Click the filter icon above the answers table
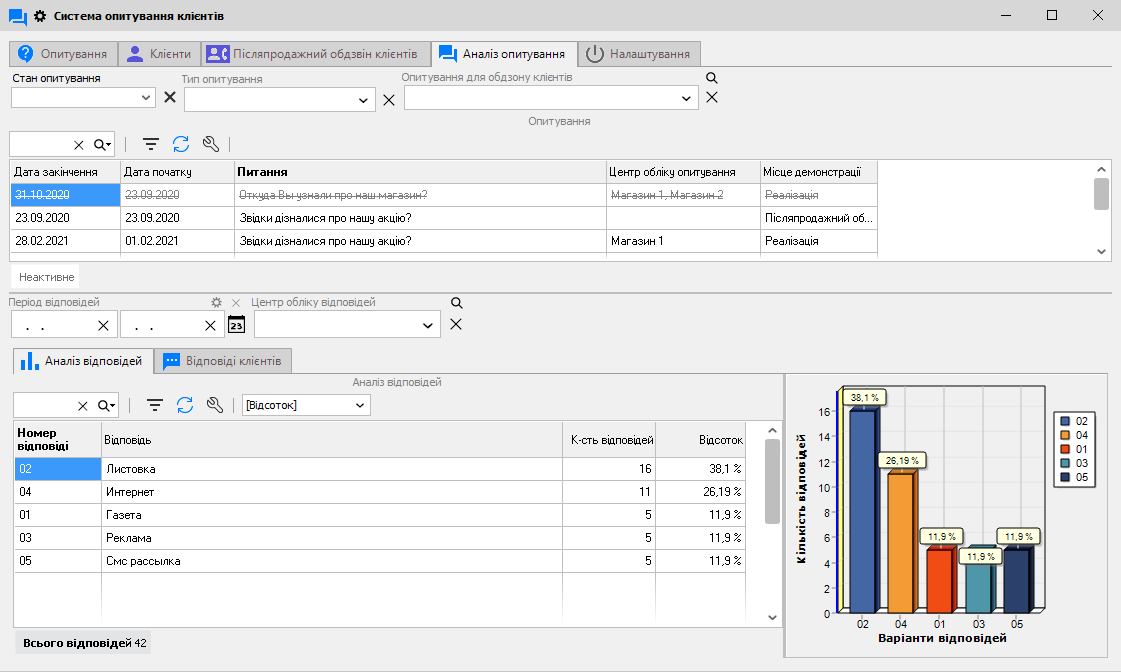Screen dimensions: 1121x672 coord(155,405)
